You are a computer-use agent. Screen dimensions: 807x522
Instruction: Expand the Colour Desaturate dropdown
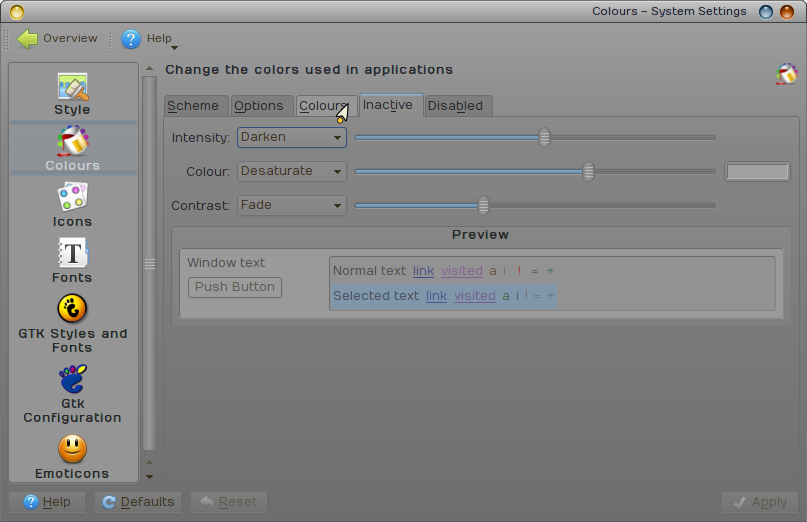[292, 171]
